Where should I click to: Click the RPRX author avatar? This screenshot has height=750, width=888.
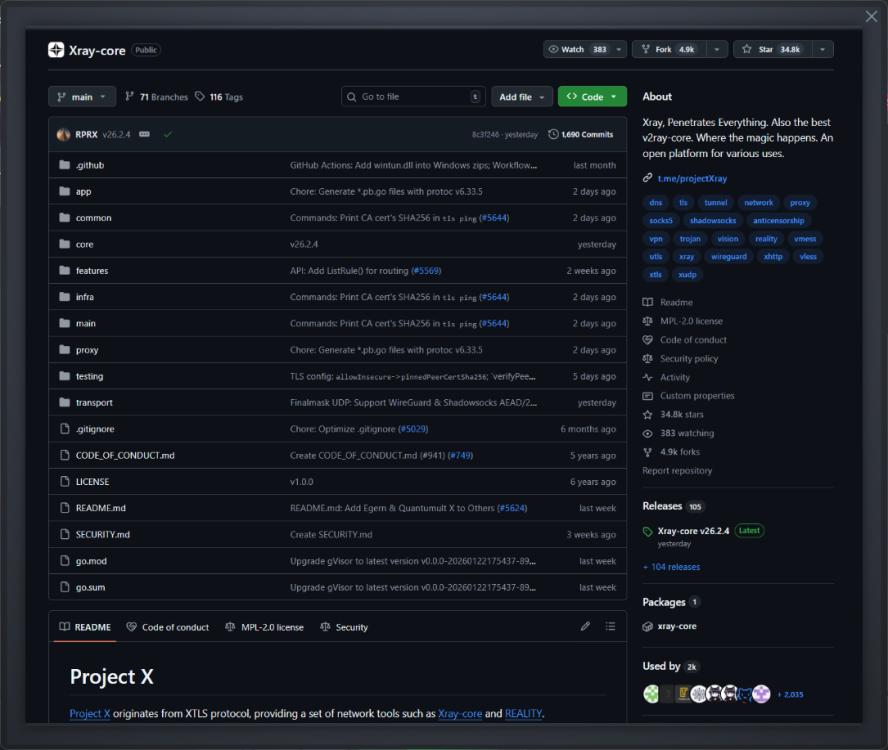pyautogui.click(x=63, y=135)
